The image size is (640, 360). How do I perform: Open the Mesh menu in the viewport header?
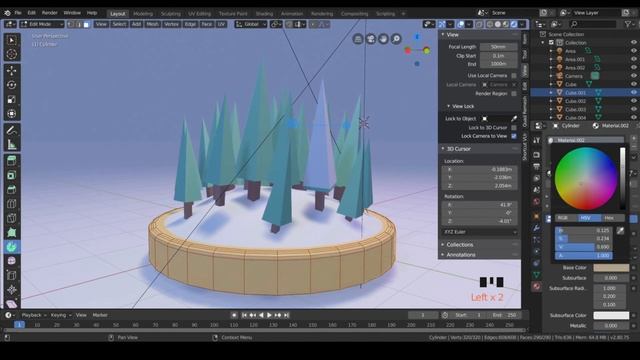(x=153, y=24)
